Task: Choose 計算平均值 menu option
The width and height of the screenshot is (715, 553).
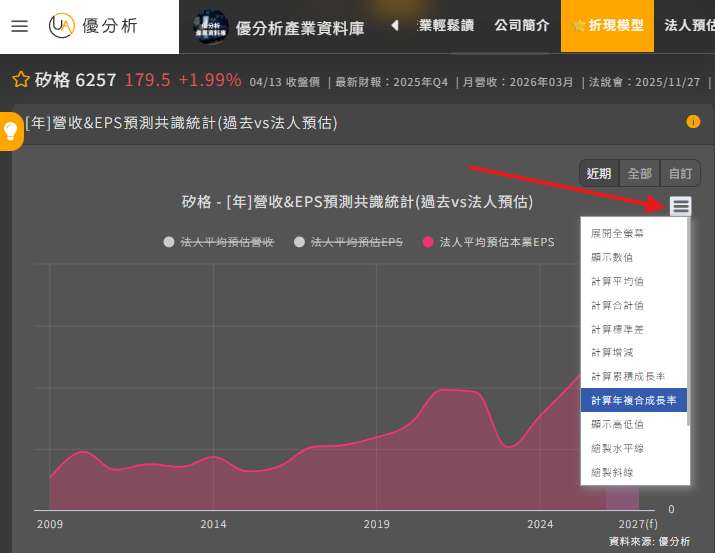Action: [617, 281]
